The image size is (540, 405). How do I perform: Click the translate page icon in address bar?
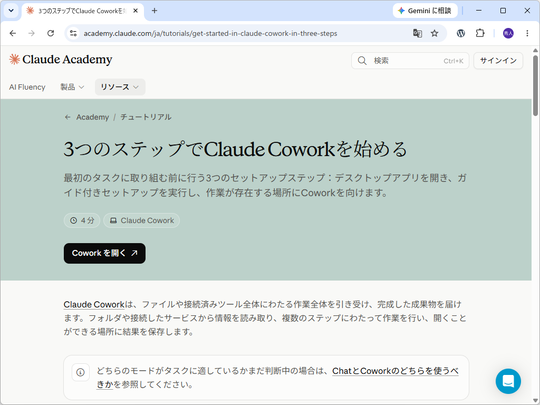point(417,33)
